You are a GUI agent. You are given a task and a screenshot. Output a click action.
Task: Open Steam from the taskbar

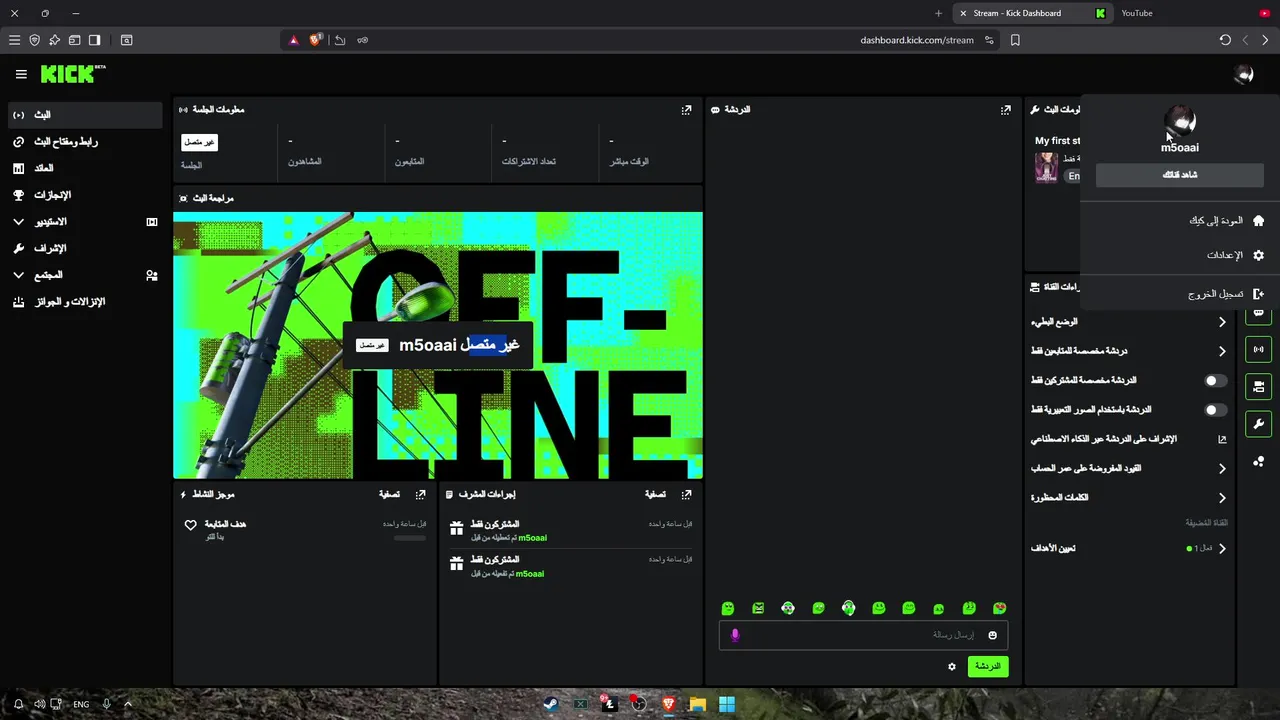[551, 704]
